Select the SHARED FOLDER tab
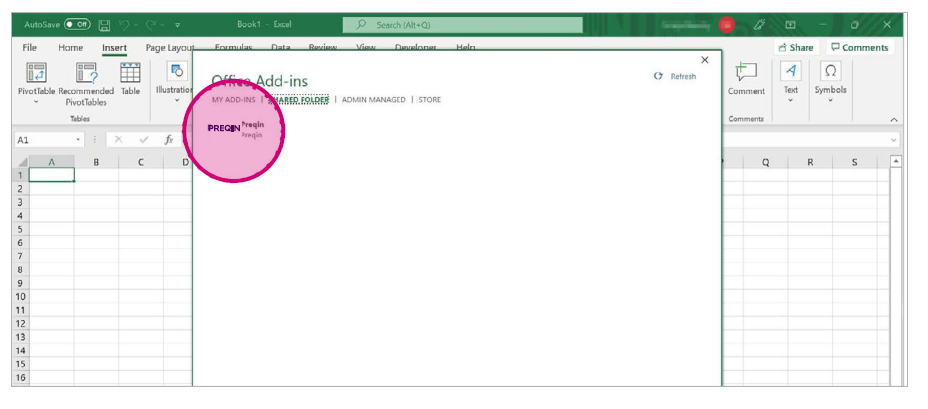The height and width of the screenshot is (409, 928). tap(298, 100)
